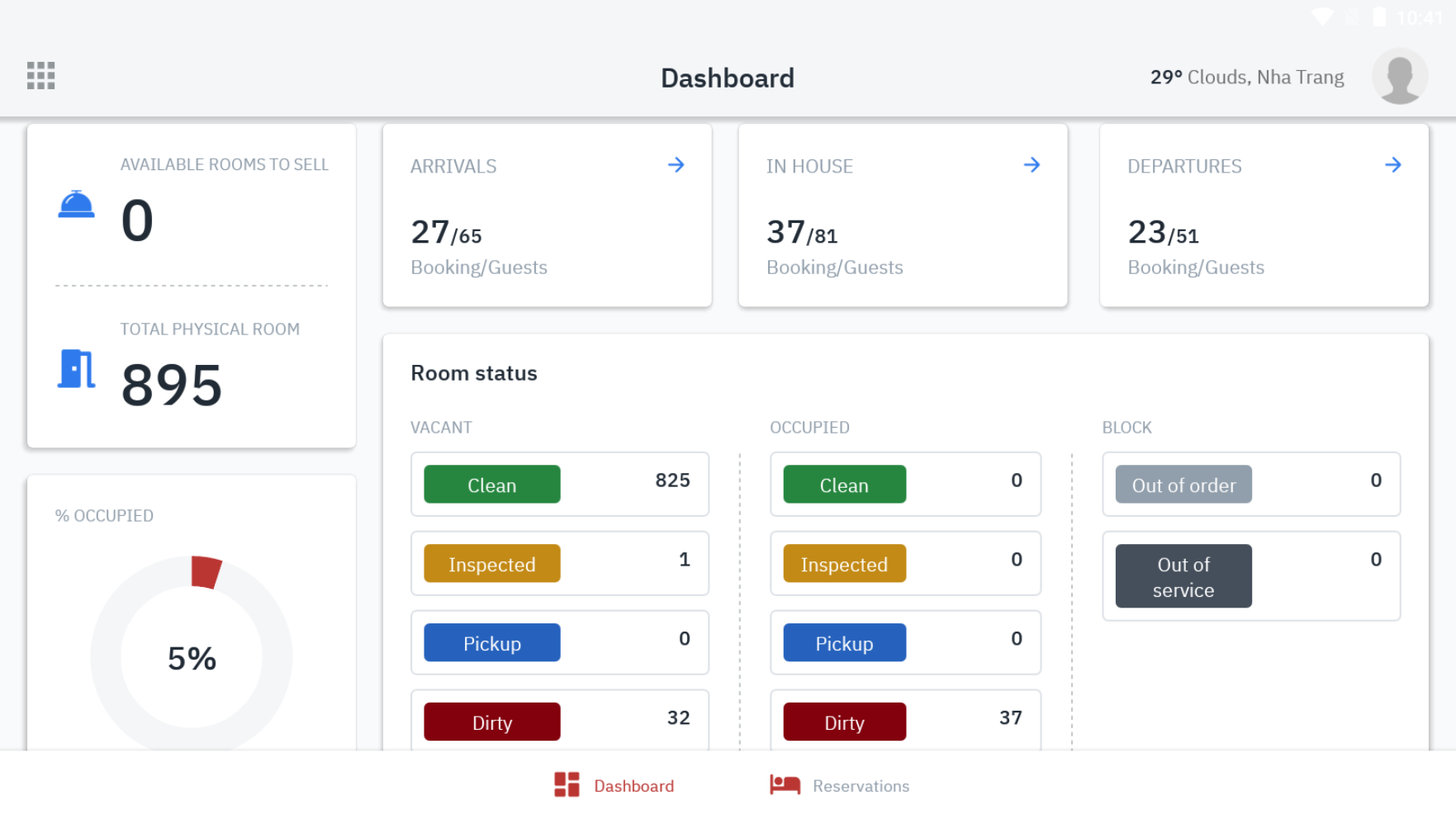The height and width of the screenshot is (819, 1456).
Task: Click the service bell icon
Action: point(76,205)
